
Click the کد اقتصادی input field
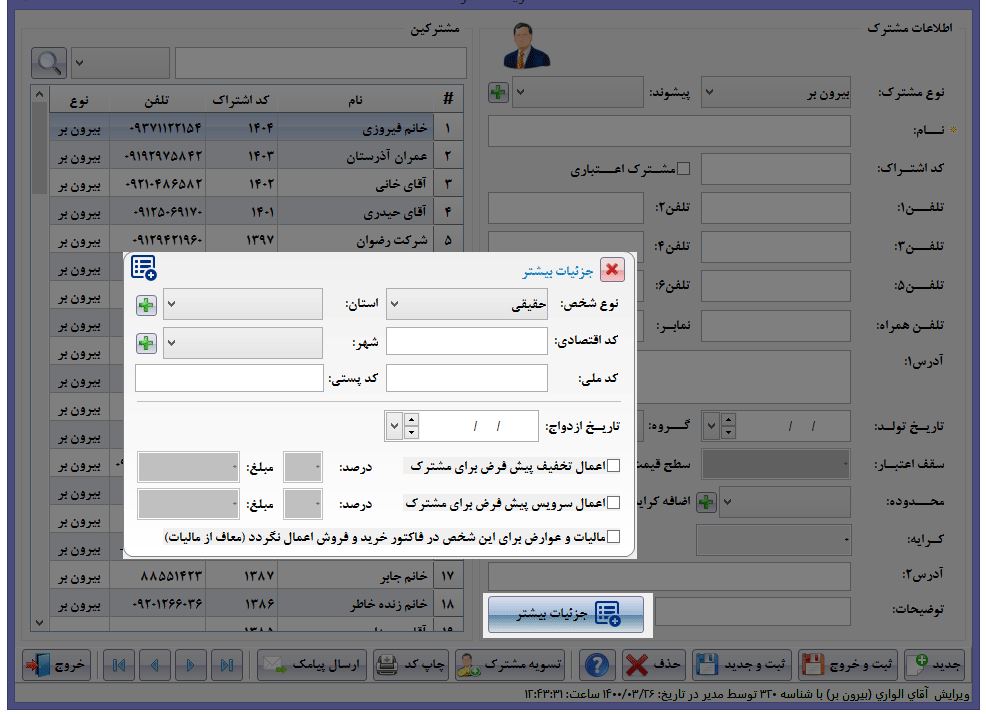[467, 342]
